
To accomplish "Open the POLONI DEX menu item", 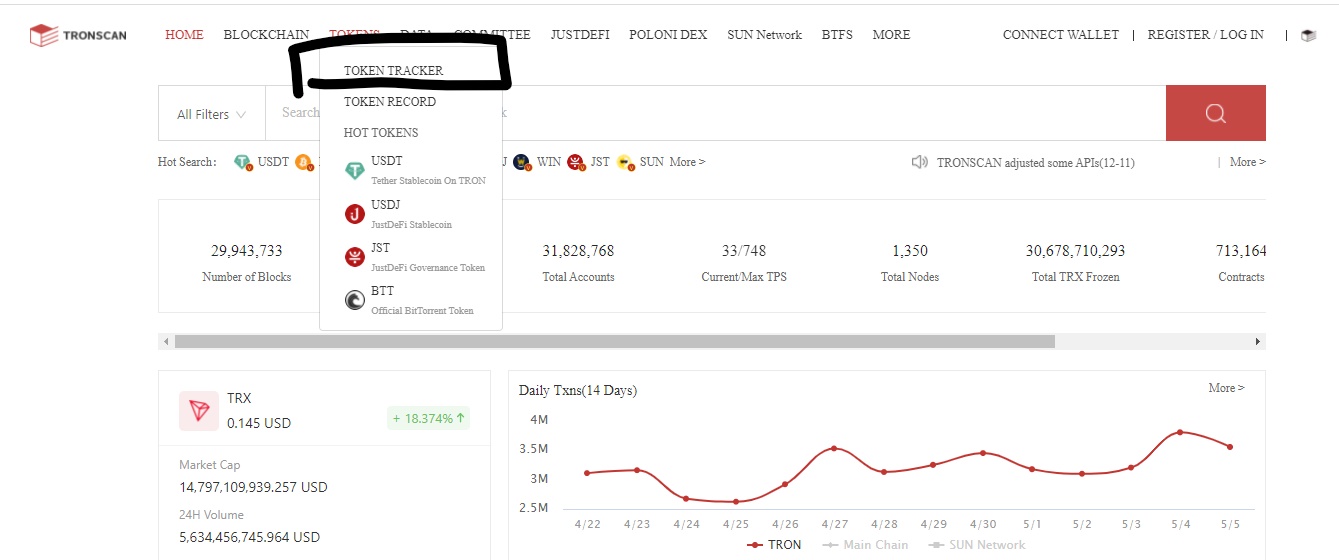I will click(668, 35).
